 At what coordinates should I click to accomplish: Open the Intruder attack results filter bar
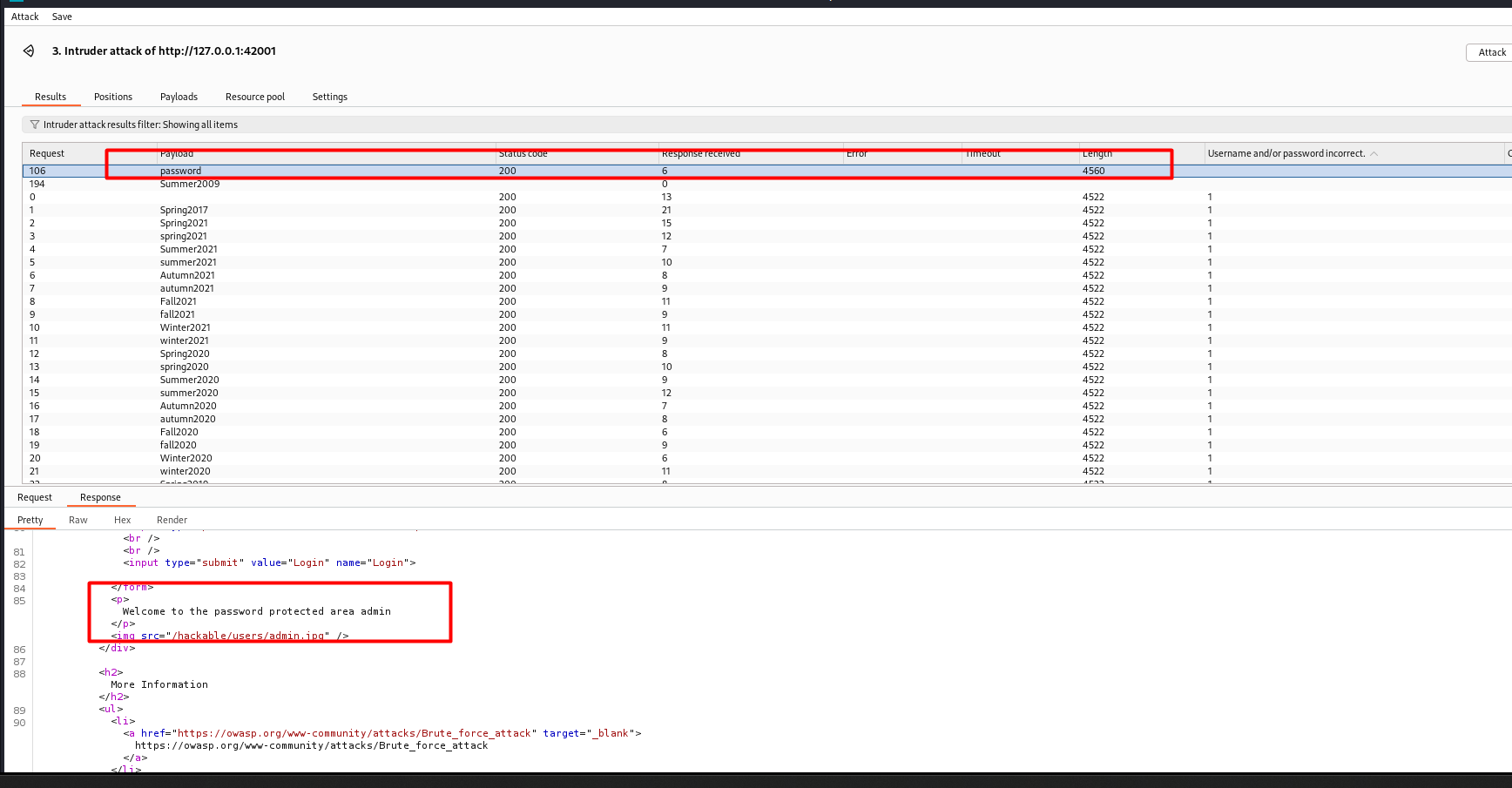139,125
